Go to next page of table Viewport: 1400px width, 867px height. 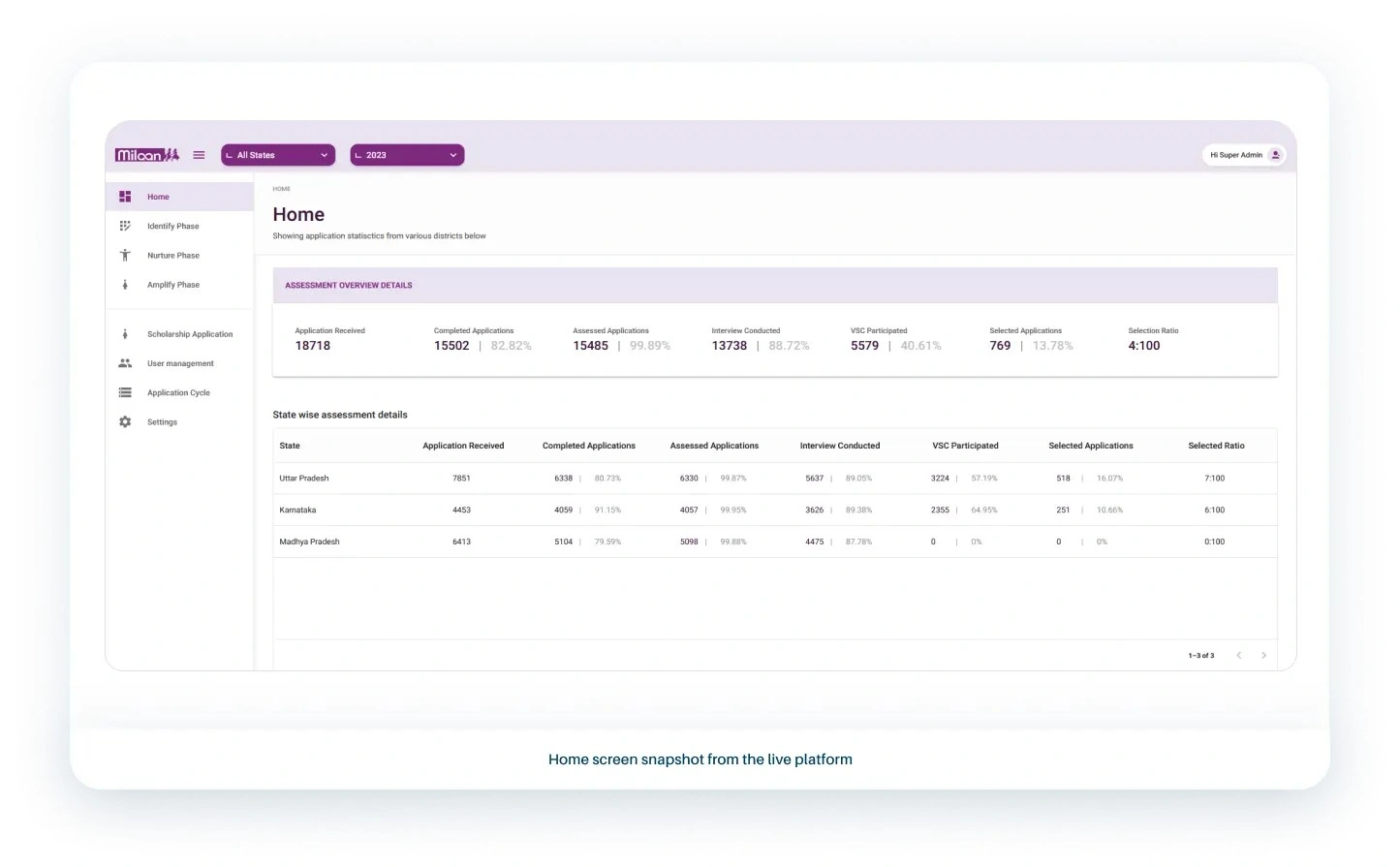click(1263, 656)
